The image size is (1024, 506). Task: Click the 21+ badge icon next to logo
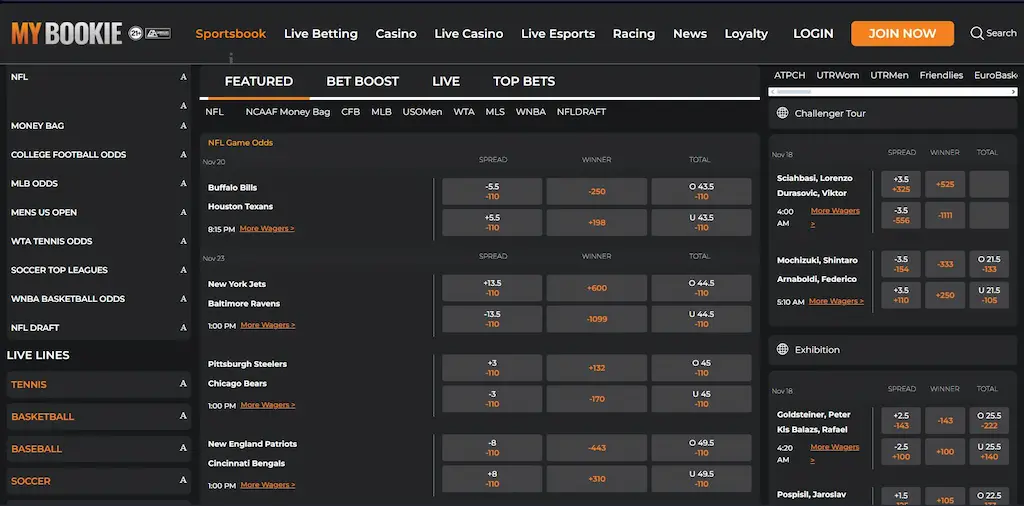tap(136, 33)
